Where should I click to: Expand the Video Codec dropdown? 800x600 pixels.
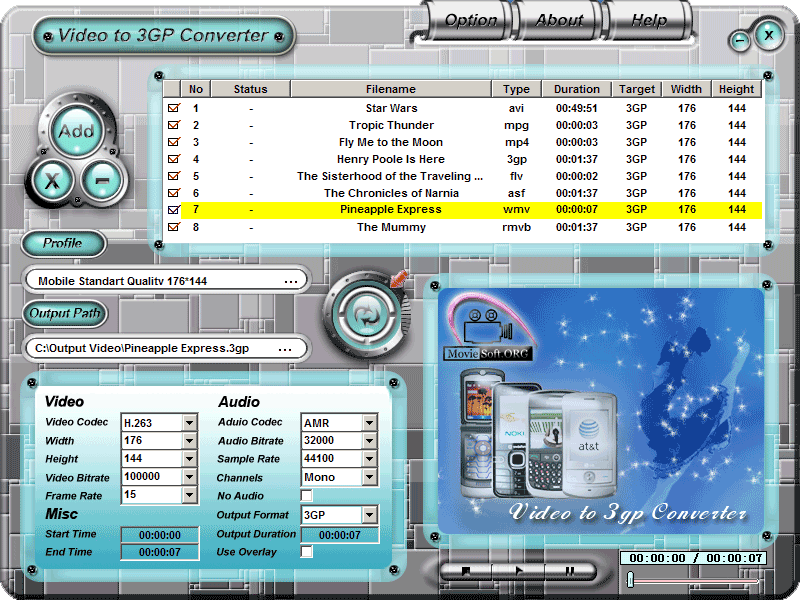click(x=190, y=423)
